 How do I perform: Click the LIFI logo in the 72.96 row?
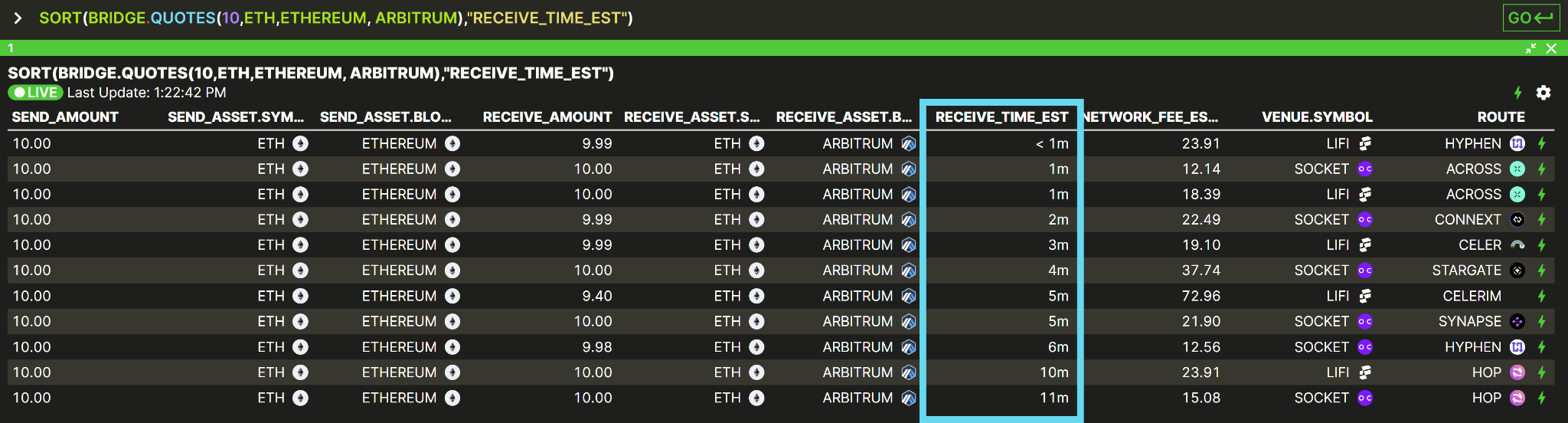point(1365,296)
